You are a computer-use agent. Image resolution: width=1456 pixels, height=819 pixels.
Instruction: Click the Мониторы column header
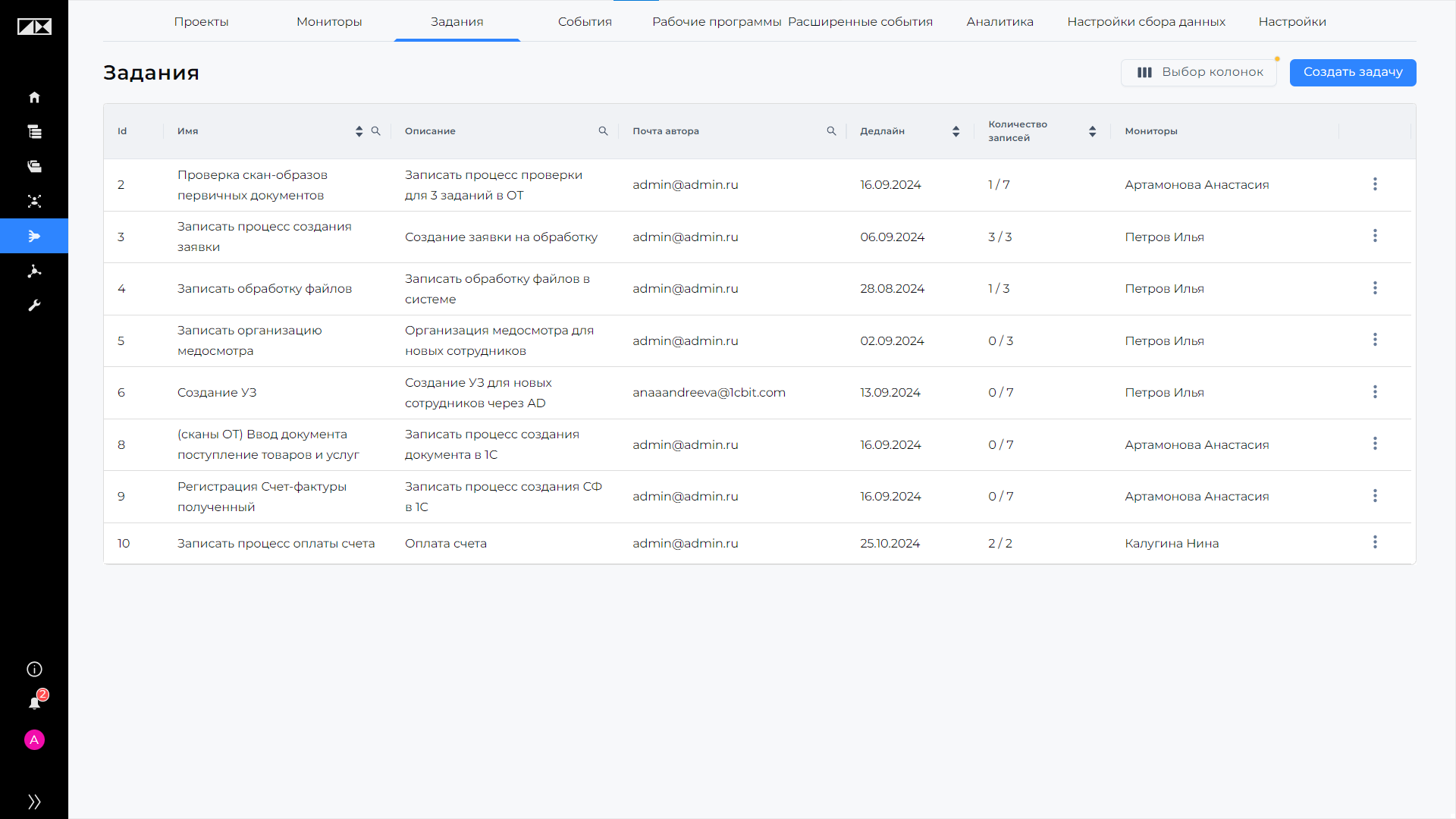(1150, 131)
